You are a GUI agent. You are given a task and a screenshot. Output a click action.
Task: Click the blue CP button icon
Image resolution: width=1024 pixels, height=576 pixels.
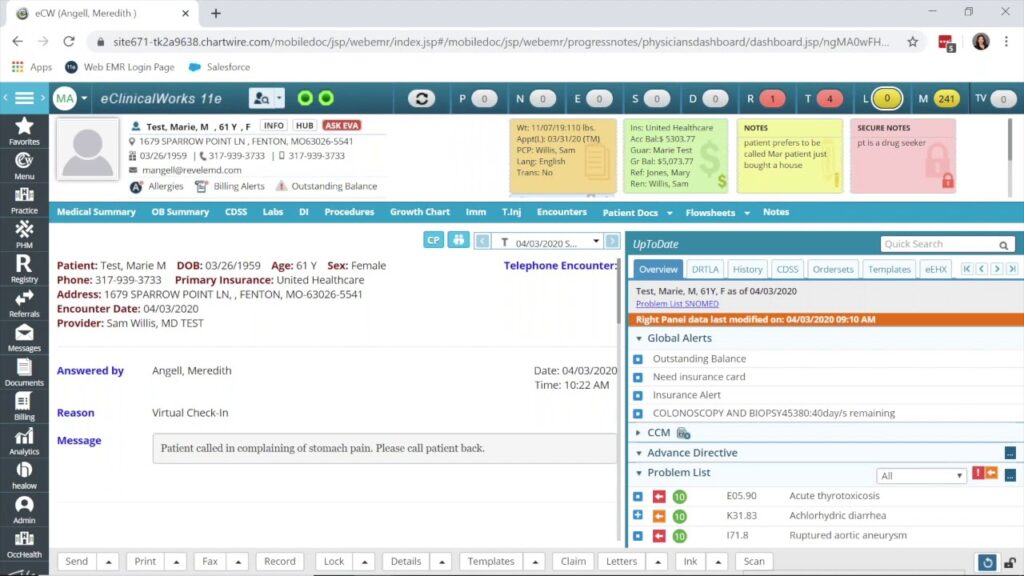tap(433, 240)
